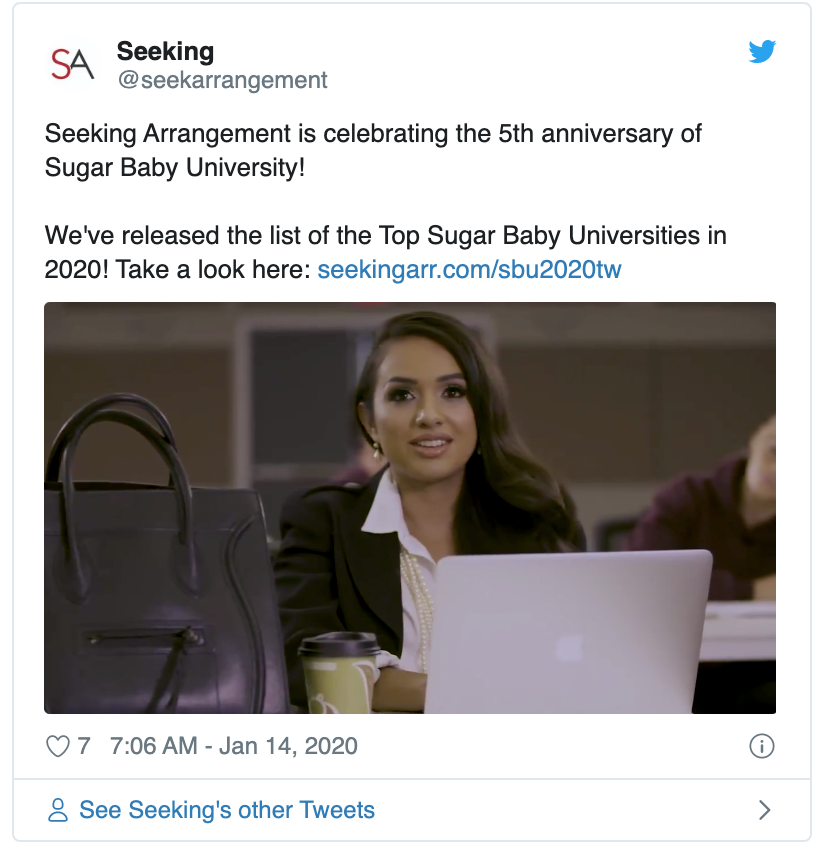Open the Seeking display name
Screen dimensions: 816x844
pos(165,52)
